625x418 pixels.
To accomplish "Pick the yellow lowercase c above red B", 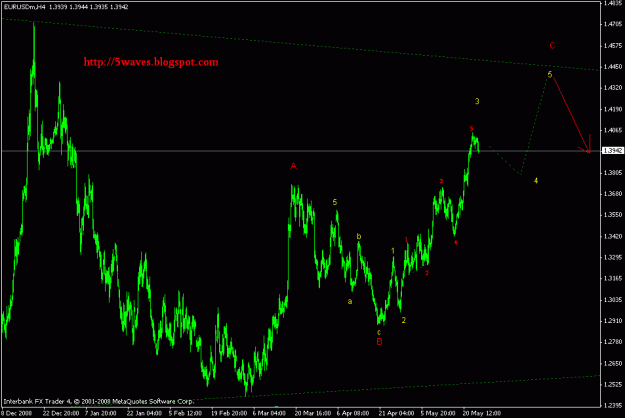I will click(x=379, y=332).
